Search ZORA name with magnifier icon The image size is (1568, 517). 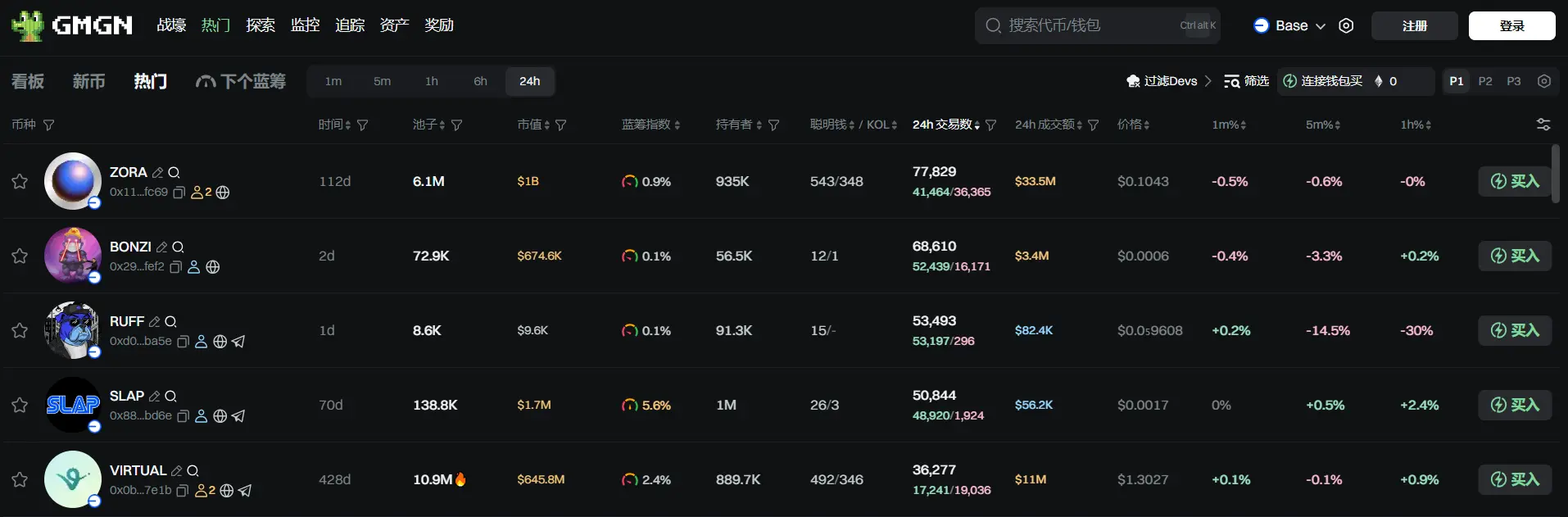click(x=174, y=173)
